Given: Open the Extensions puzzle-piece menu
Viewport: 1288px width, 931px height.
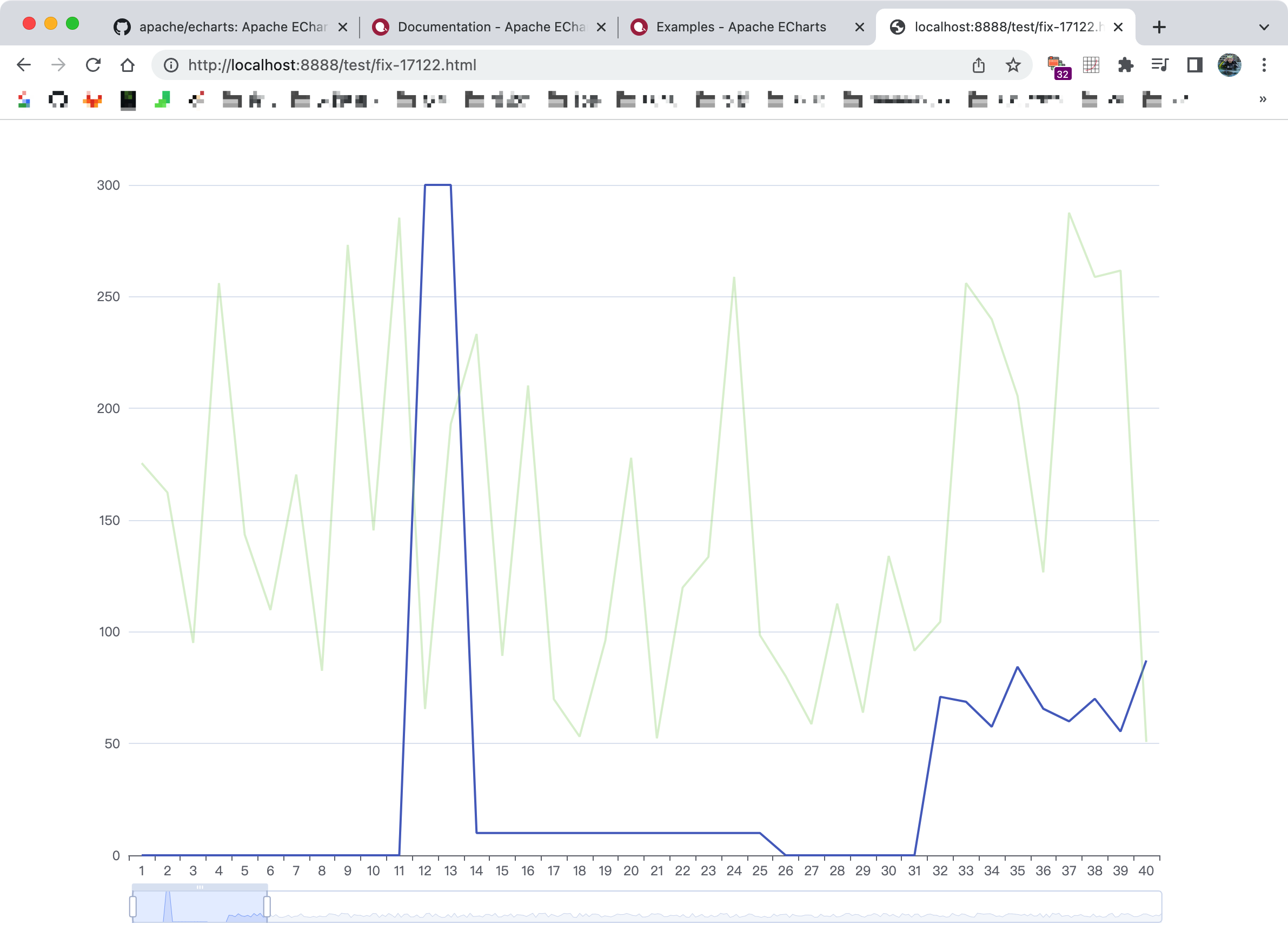Looking at the screenshot, I should tap(1126, 65).
